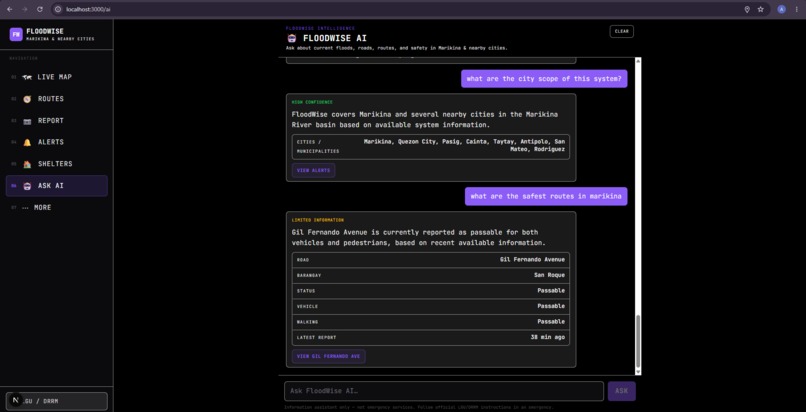Click the Routes compass icon
The height and width of the screenshot is (412, 806).
[x=27, y=99]
